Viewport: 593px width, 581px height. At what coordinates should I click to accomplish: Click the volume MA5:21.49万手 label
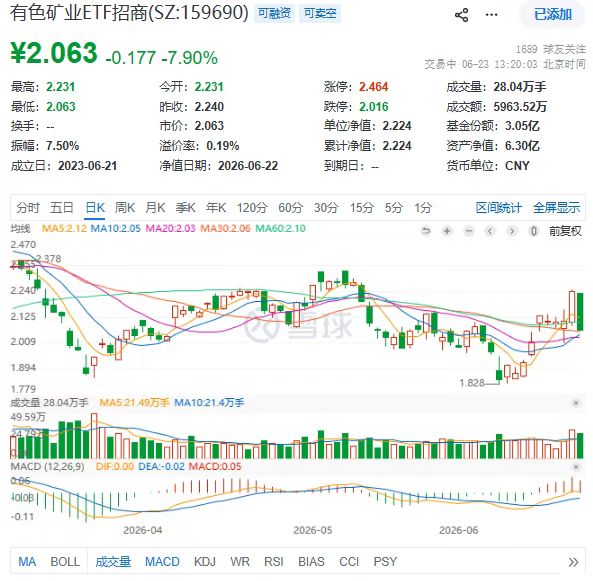click(134, 403)
